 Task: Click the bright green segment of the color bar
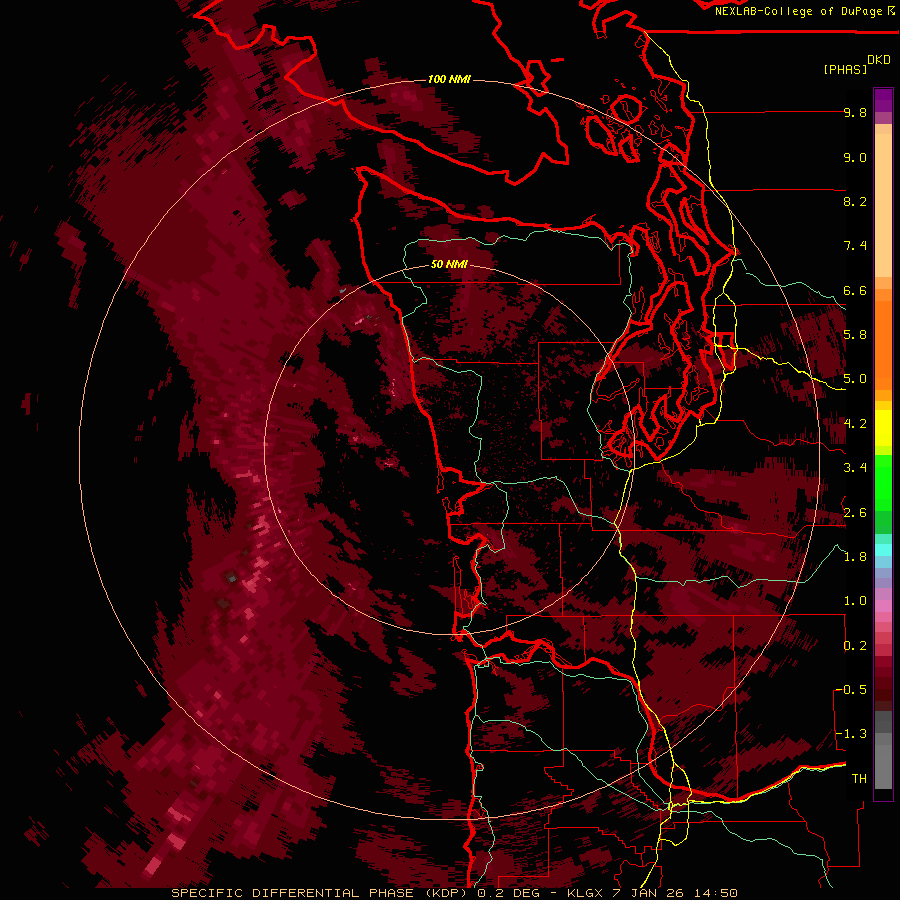pyautogui.click(x=883, y=483)
